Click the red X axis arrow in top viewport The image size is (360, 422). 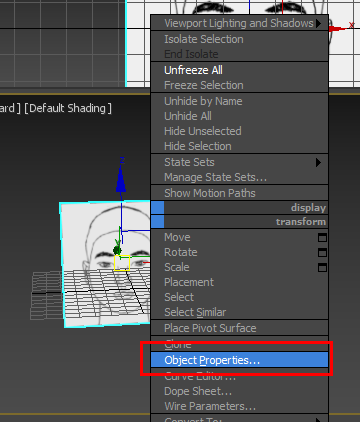click(x=338, y=29)
